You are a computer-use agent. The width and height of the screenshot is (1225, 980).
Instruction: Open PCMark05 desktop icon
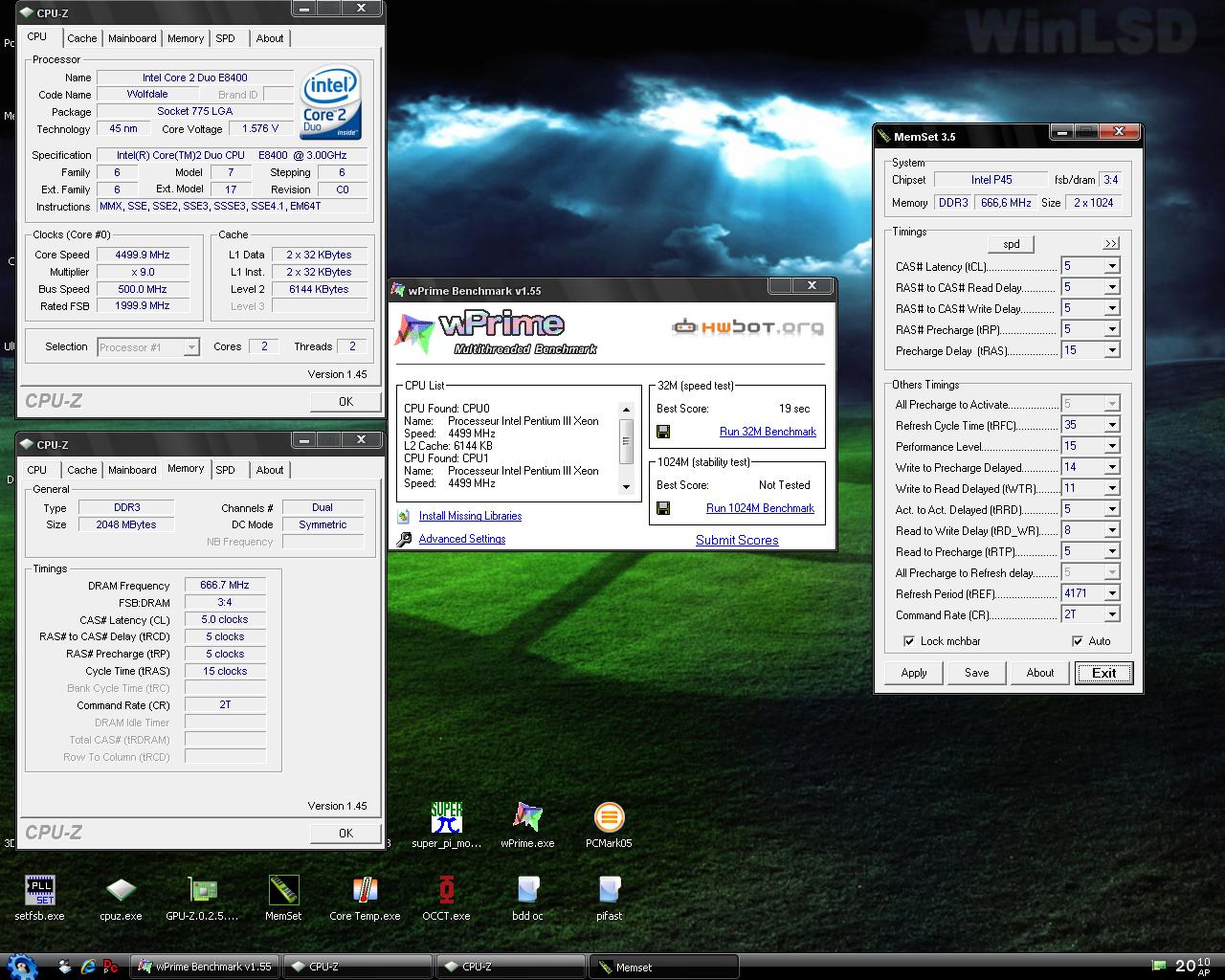(609, 817)
